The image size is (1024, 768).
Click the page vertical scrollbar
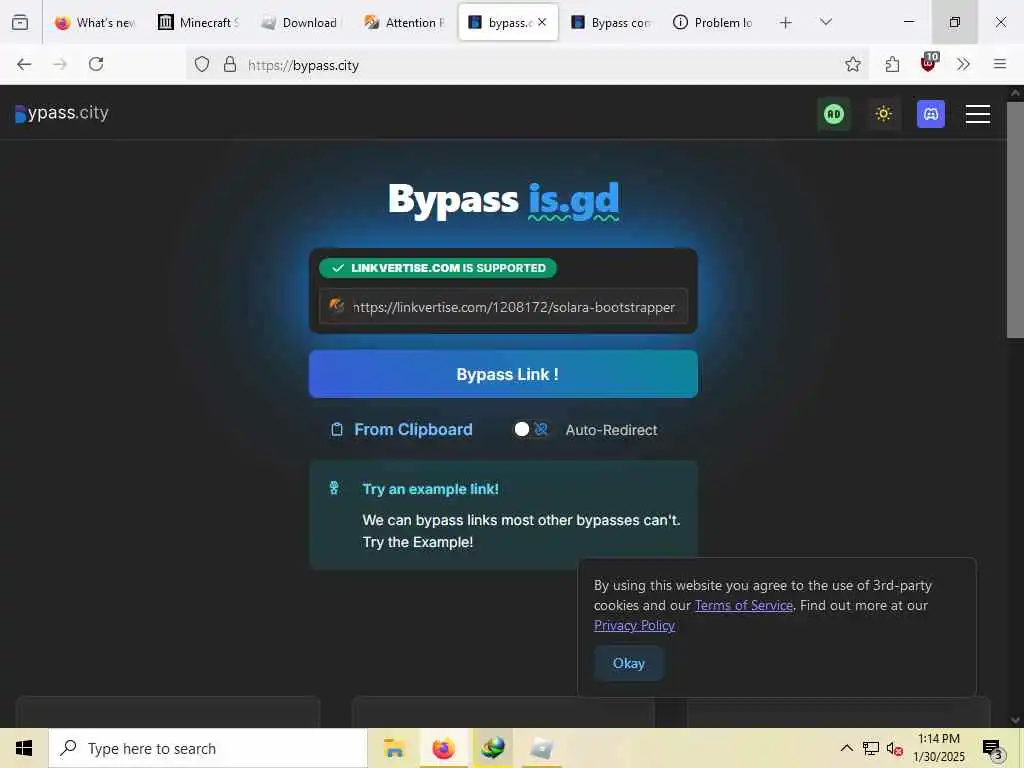coord(1015,219)
